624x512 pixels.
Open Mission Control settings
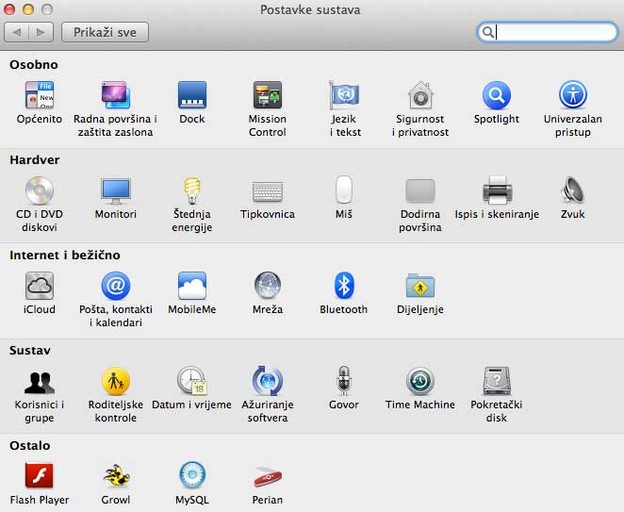[x=267, y=96]
